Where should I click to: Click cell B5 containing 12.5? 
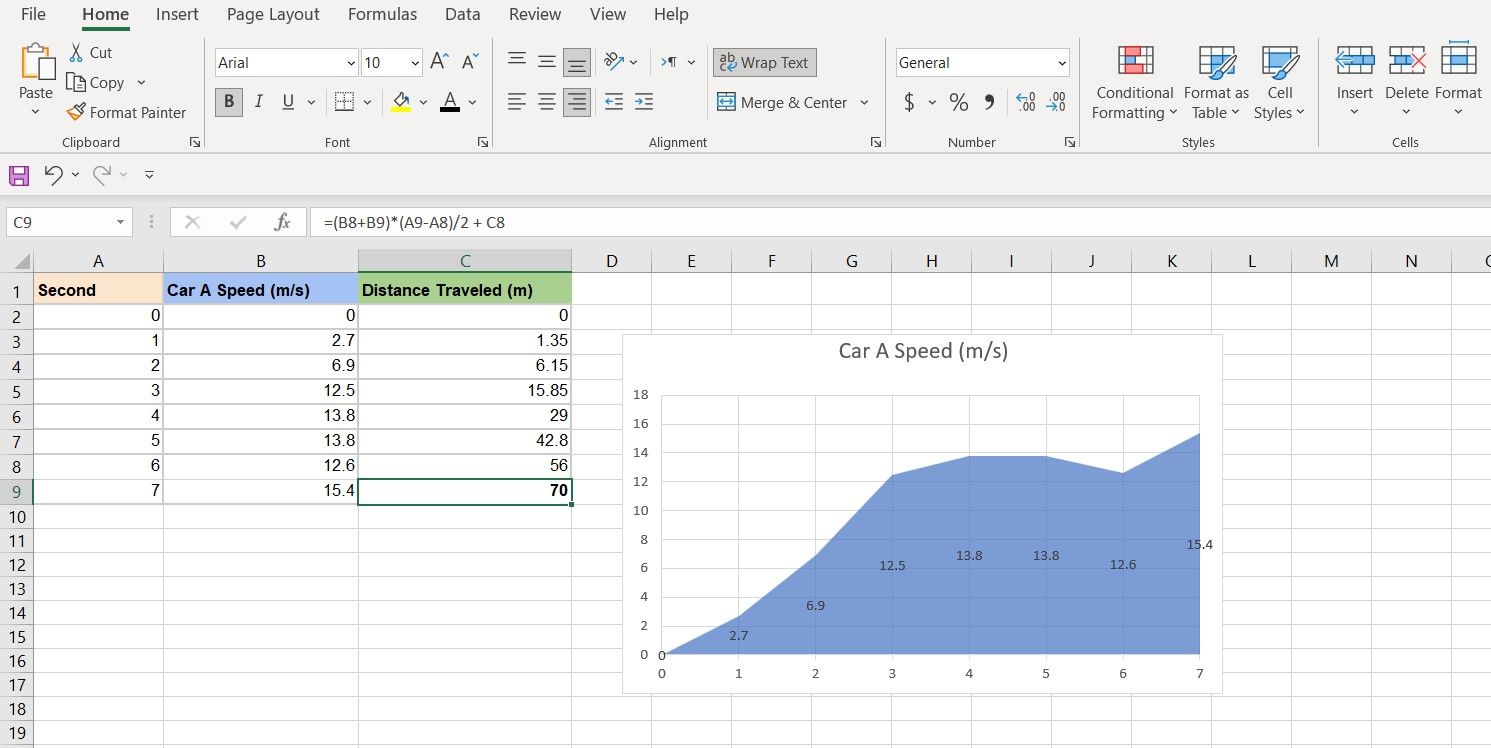(261, 391)
